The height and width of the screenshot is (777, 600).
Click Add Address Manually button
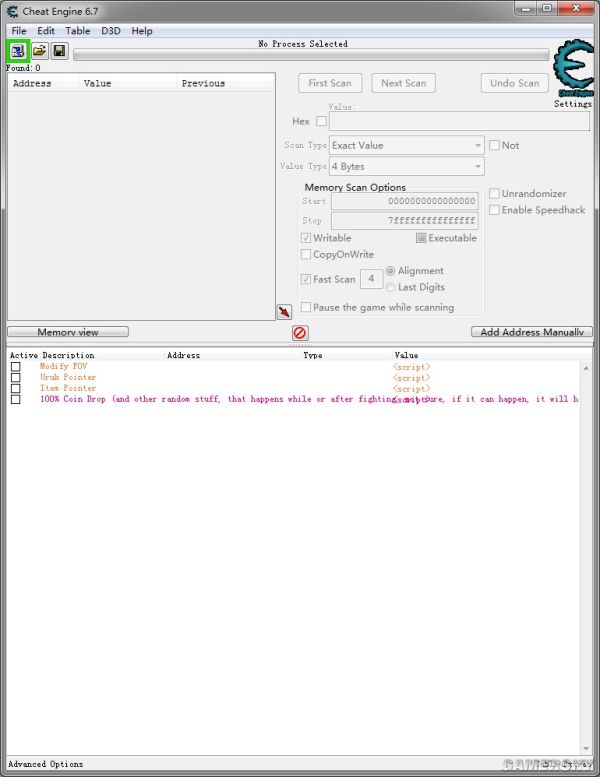tap(532, 332)
